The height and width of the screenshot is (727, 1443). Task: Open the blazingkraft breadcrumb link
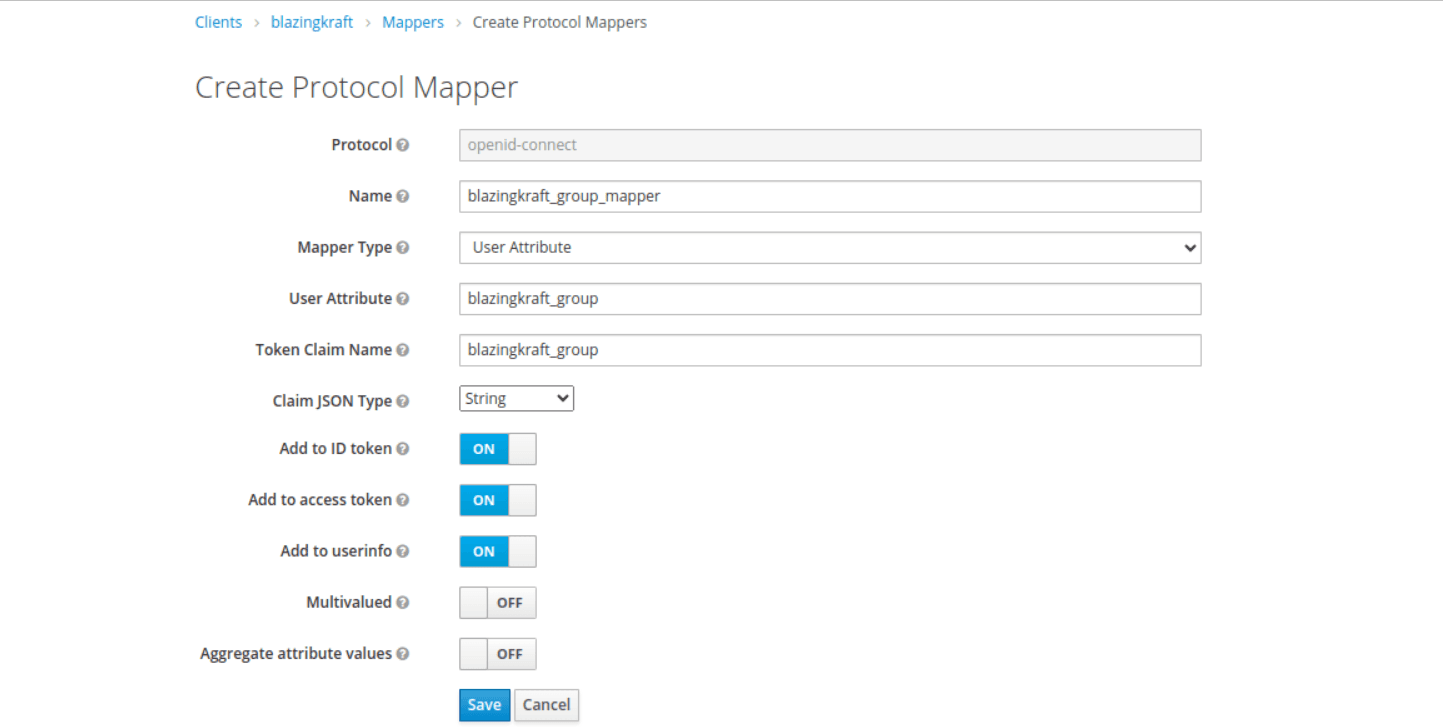(x=312, y=22)
